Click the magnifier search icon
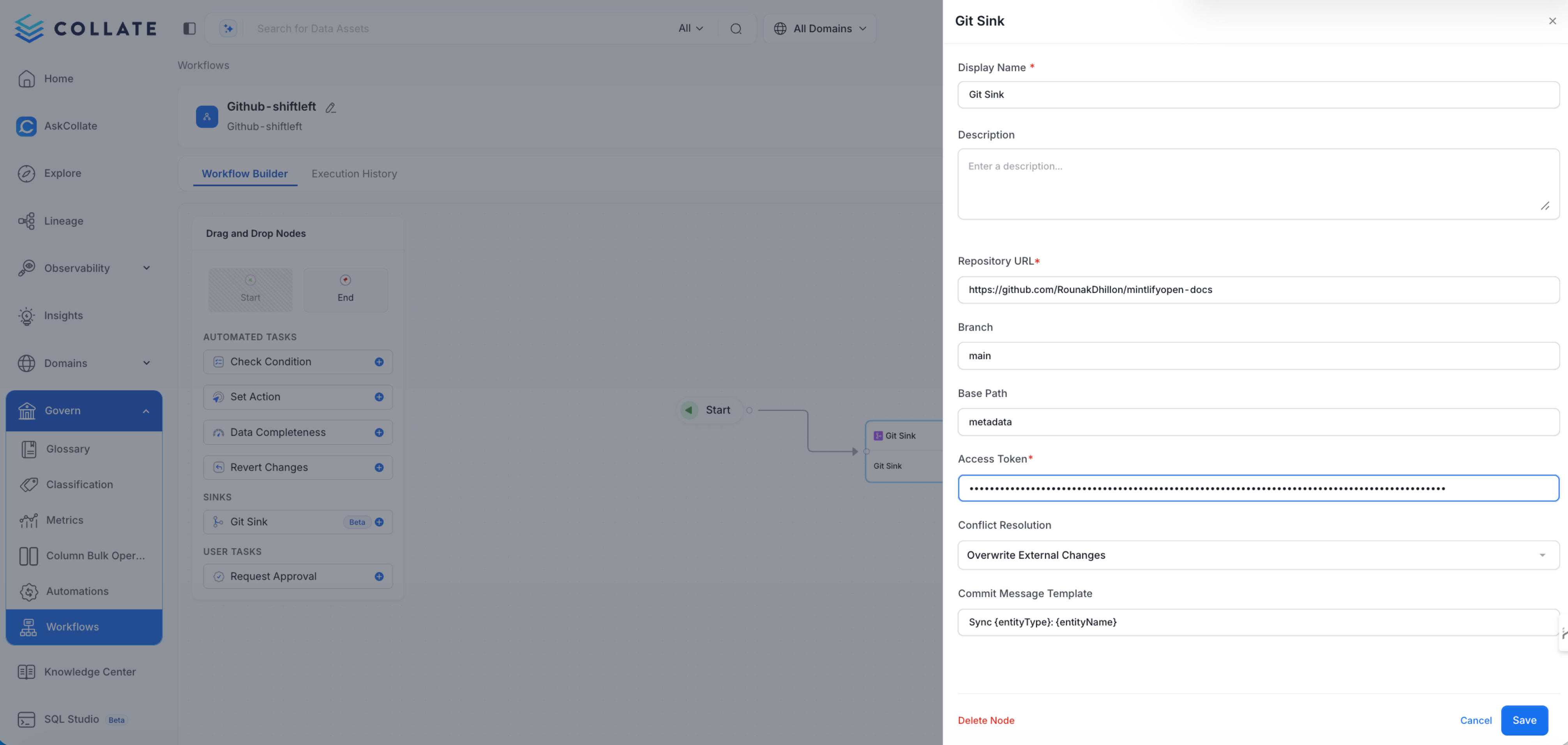The image size is (1568, 745). click(736, 28)
